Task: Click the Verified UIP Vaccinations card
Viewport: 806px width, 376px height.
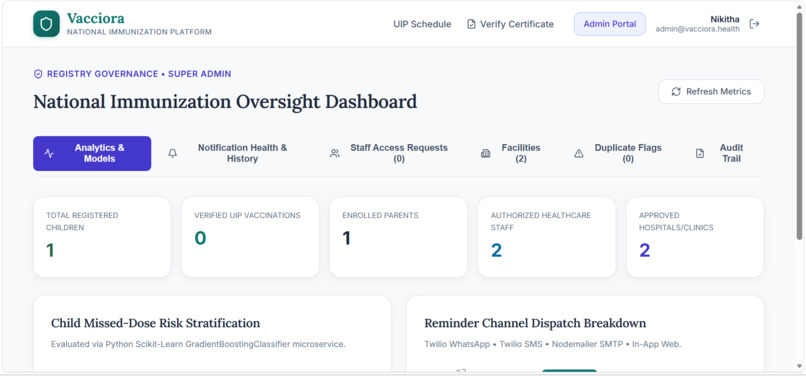Action: click(250, 237)
